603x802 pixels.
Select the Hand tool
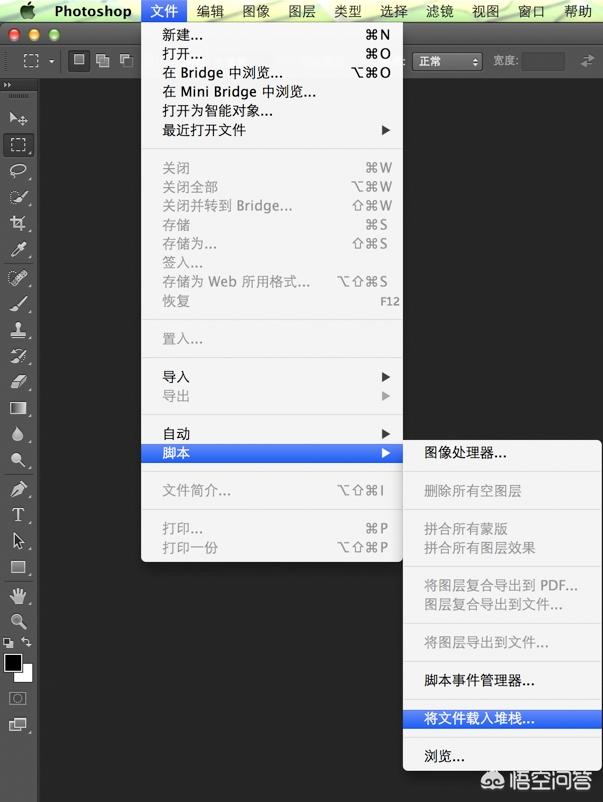(18, 595)
